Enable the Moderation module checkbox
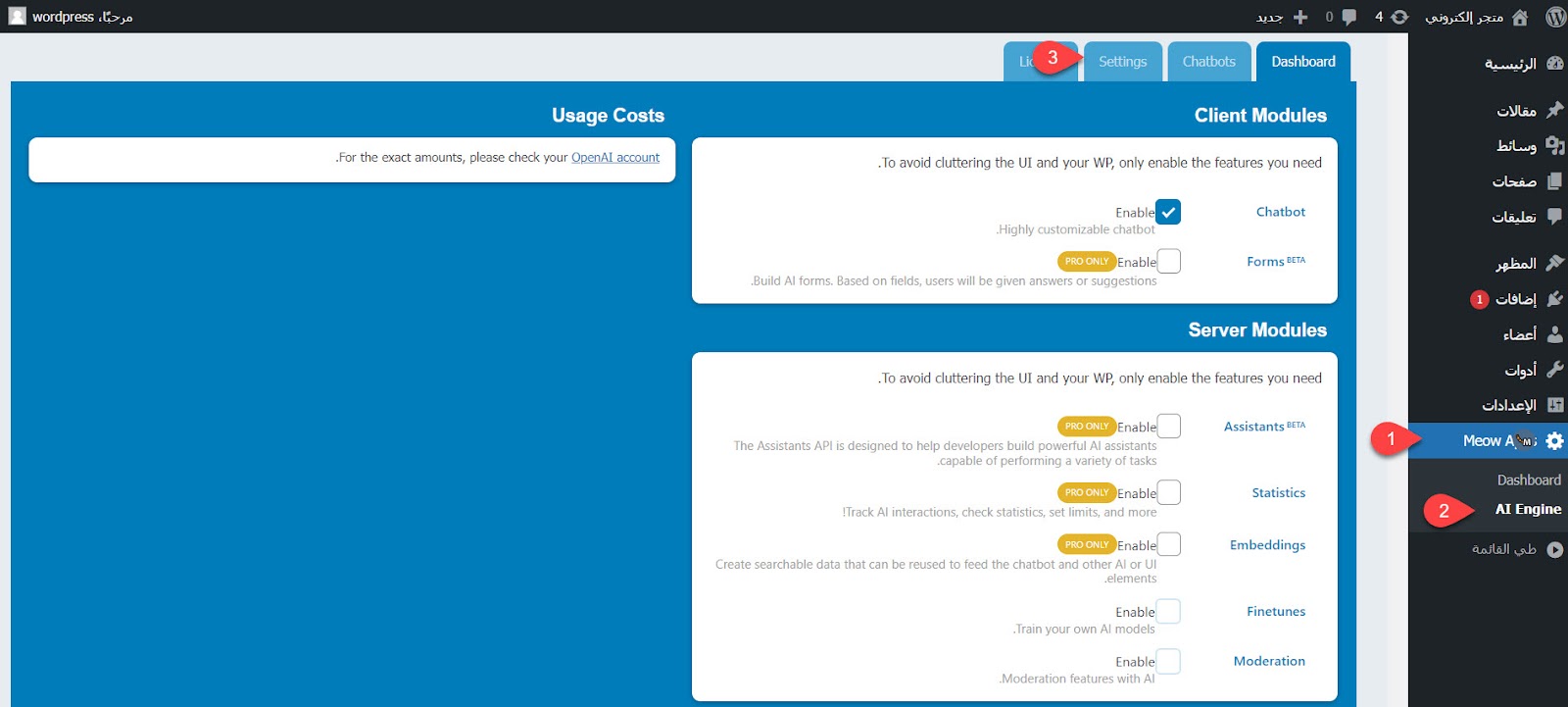This screenshot has width=1568, height=707. coord(1168,662)
